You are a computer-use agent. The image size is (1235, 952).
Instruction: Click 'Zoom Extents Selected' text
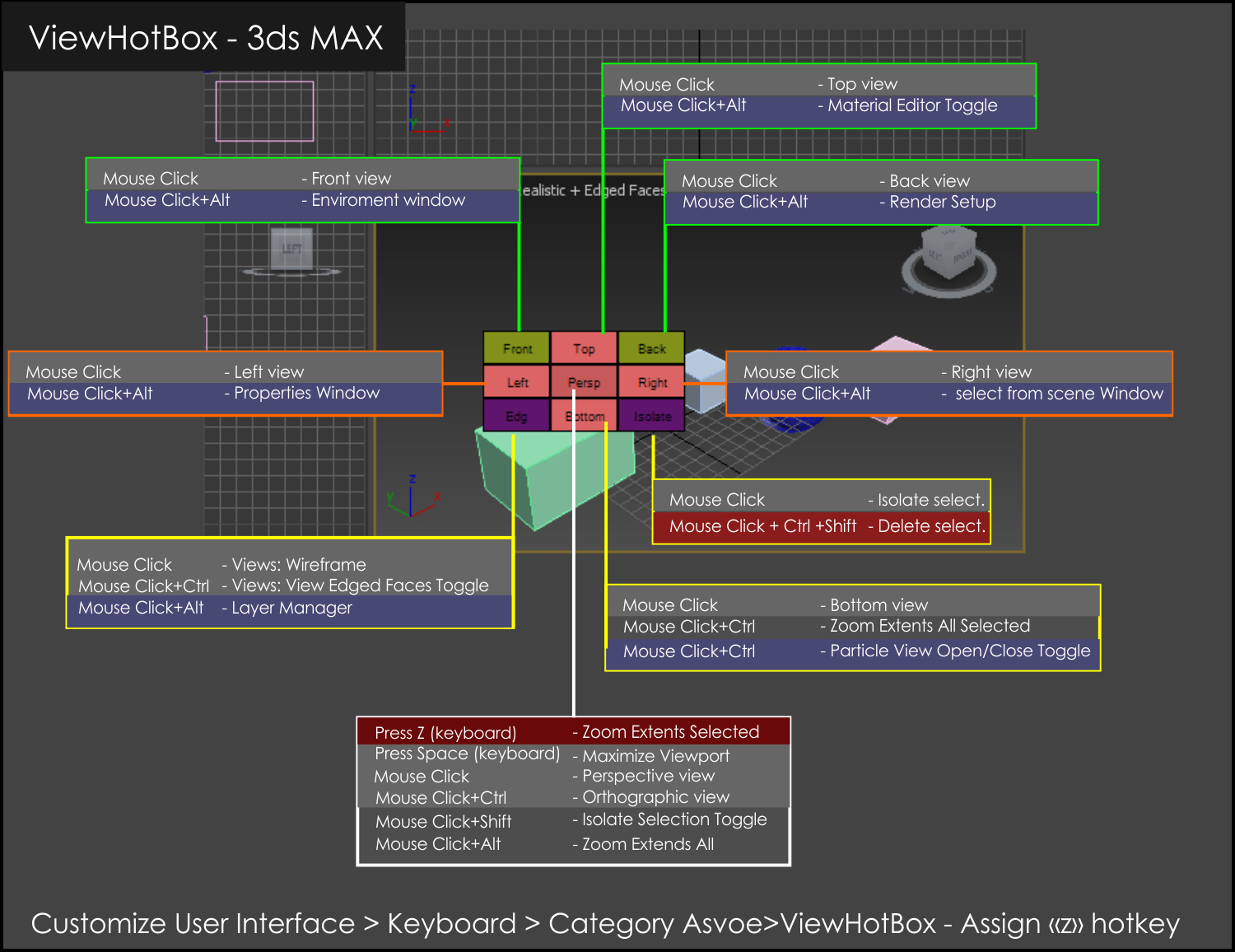point(670,732)
